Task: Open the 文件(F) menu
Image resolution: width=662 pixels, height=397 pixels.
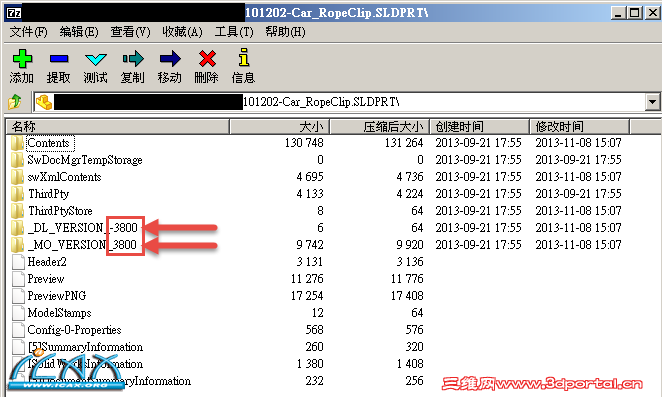Action: pos(28,32)
